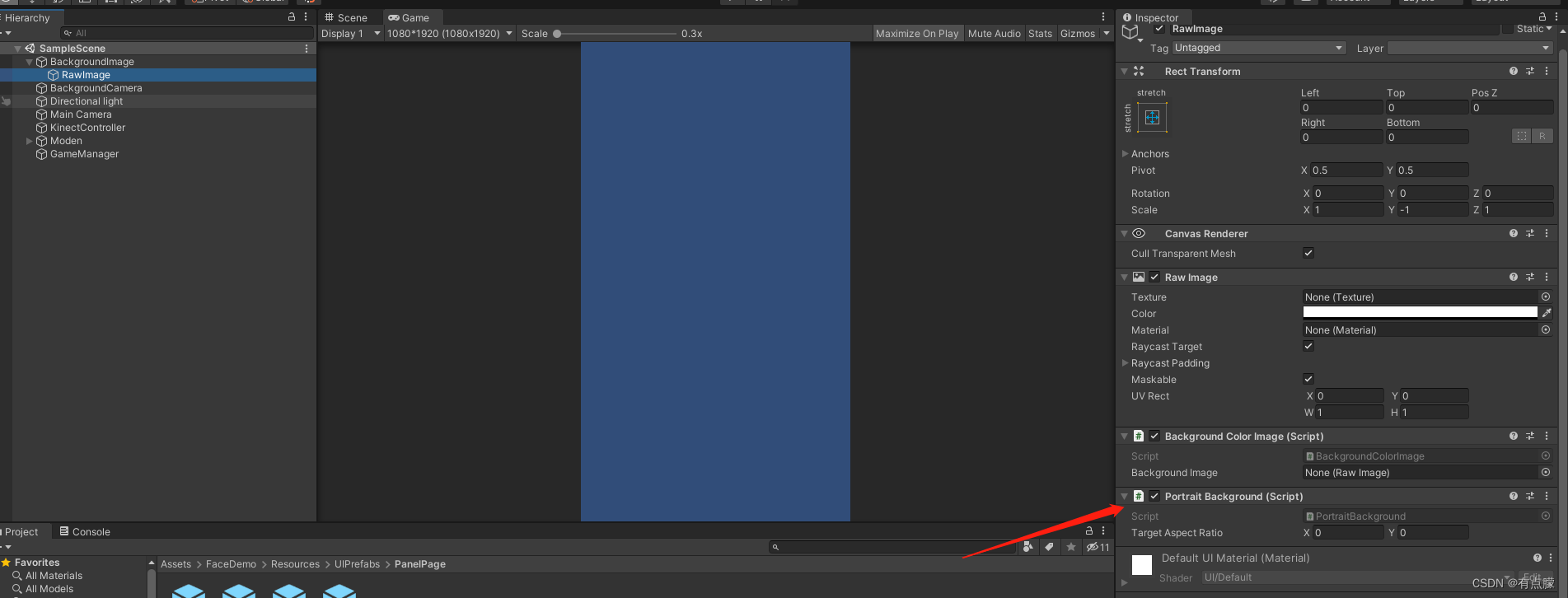
Task: Open the Console tab
Action: pyautogui.click(x=85, y=532)
